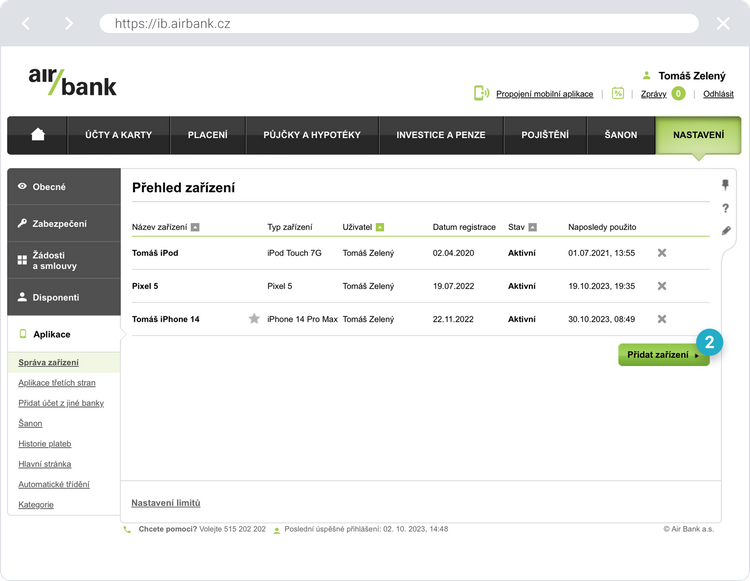Switch to Investice a penze tab
The height and width of the screenshot is (581, 750).
pyautogui.click(x=441, y=135)
